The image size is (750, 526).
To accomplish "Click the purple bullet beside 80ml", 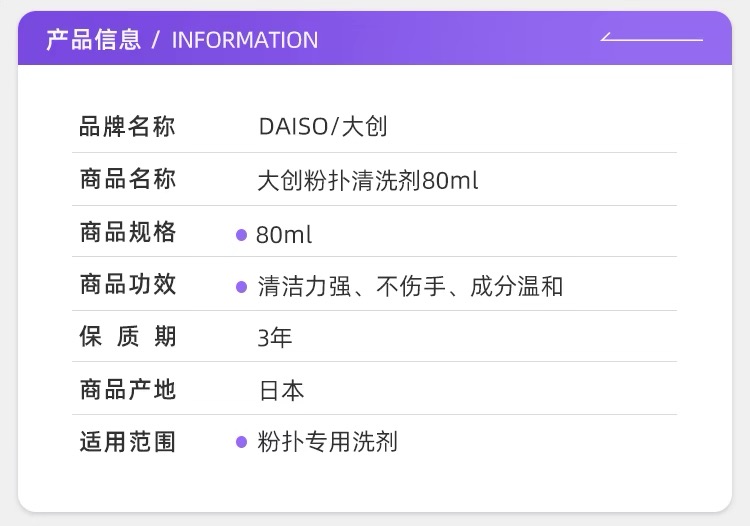I will coord(241,235).
